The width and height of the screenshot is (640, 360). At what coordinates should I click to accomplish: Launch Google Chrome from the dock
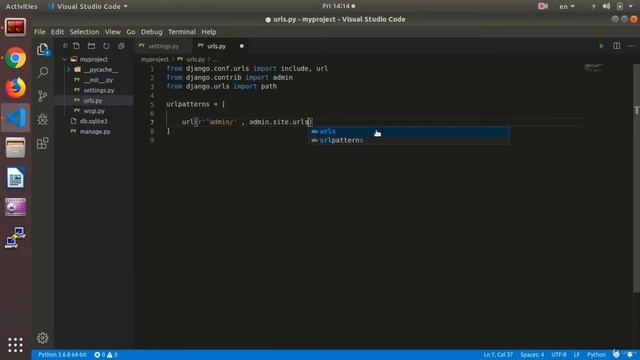click(x=16, y=58)
